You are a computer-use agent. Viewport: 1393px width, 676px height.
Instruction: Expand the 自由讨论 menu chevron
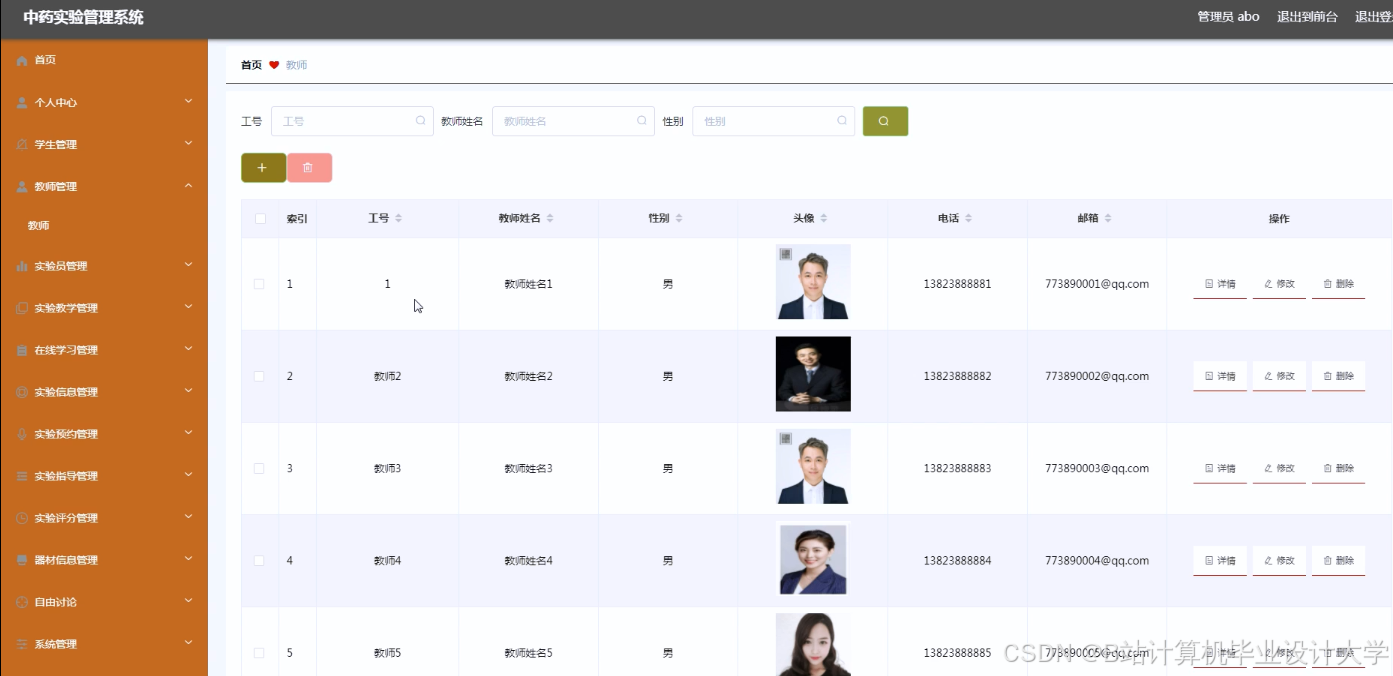click(x=188, y=601)
